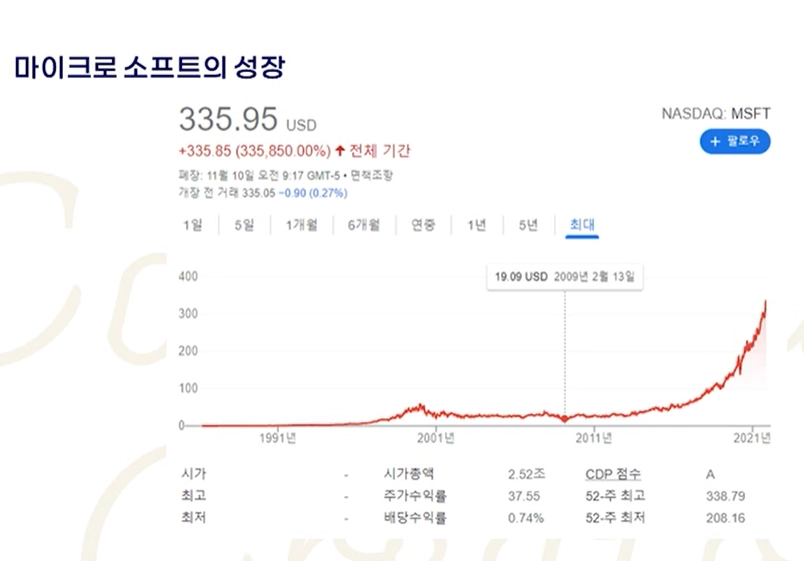Click the 마이크로 소프트의 성장 slide title
Screen dimensions: 804x561
pyautogui.click(x=149, y=68)
